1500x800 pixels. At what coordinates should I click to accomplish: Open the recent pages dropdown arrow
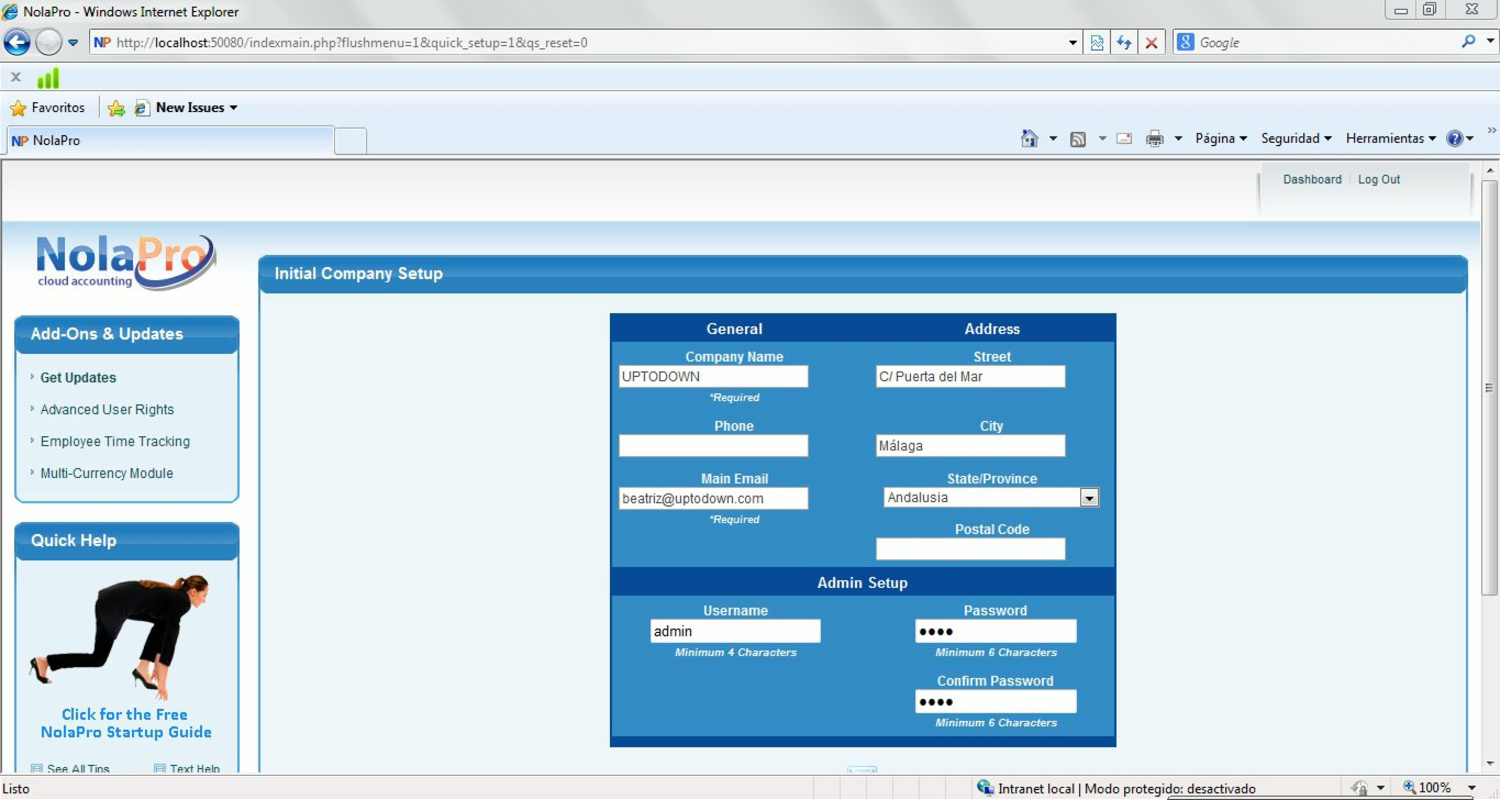pos(73,43)
